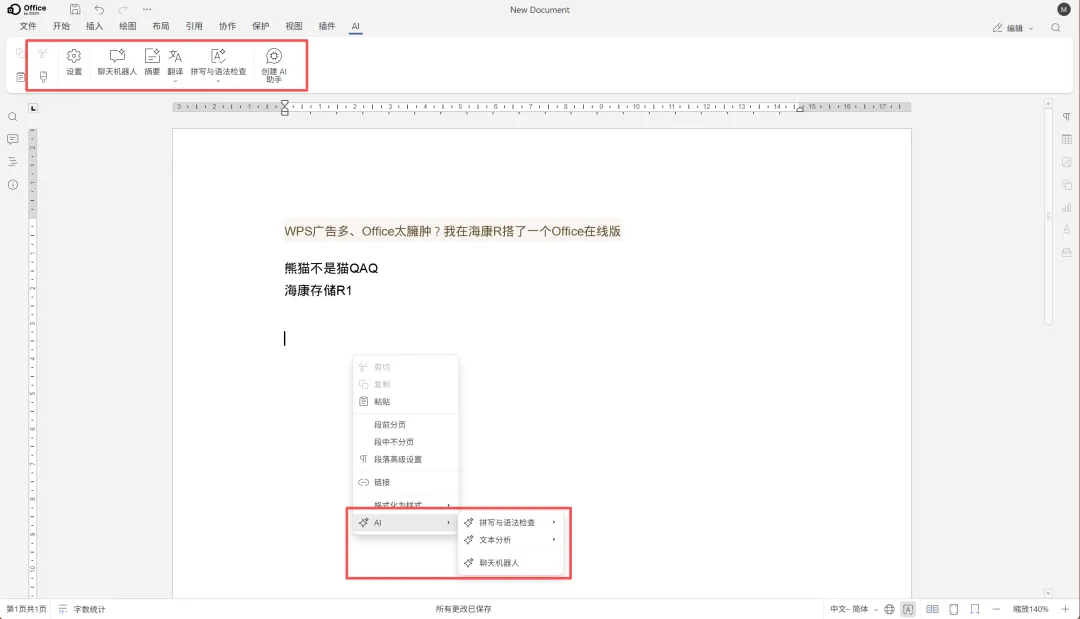
Task: Open paragraph settings in right sidebar
Action: click(x=1066, y=117)
